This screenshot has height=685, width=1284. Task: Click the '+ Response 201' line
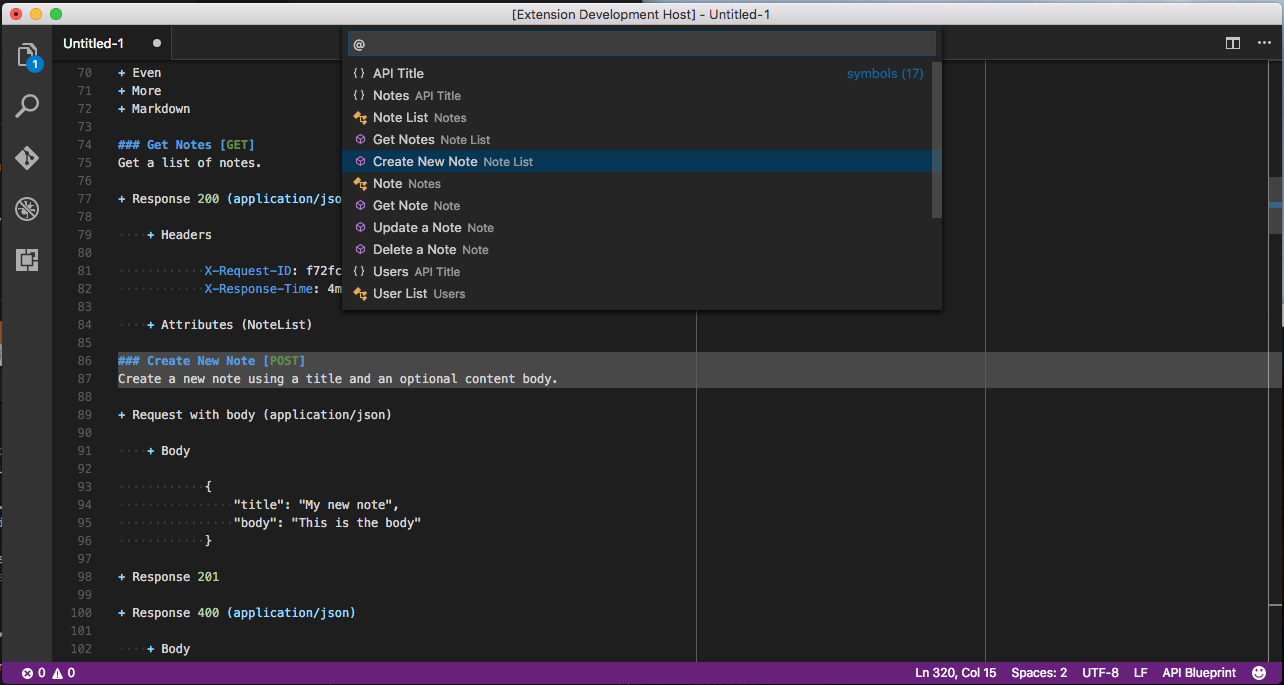pyautogui.click(x=168, y=577)
